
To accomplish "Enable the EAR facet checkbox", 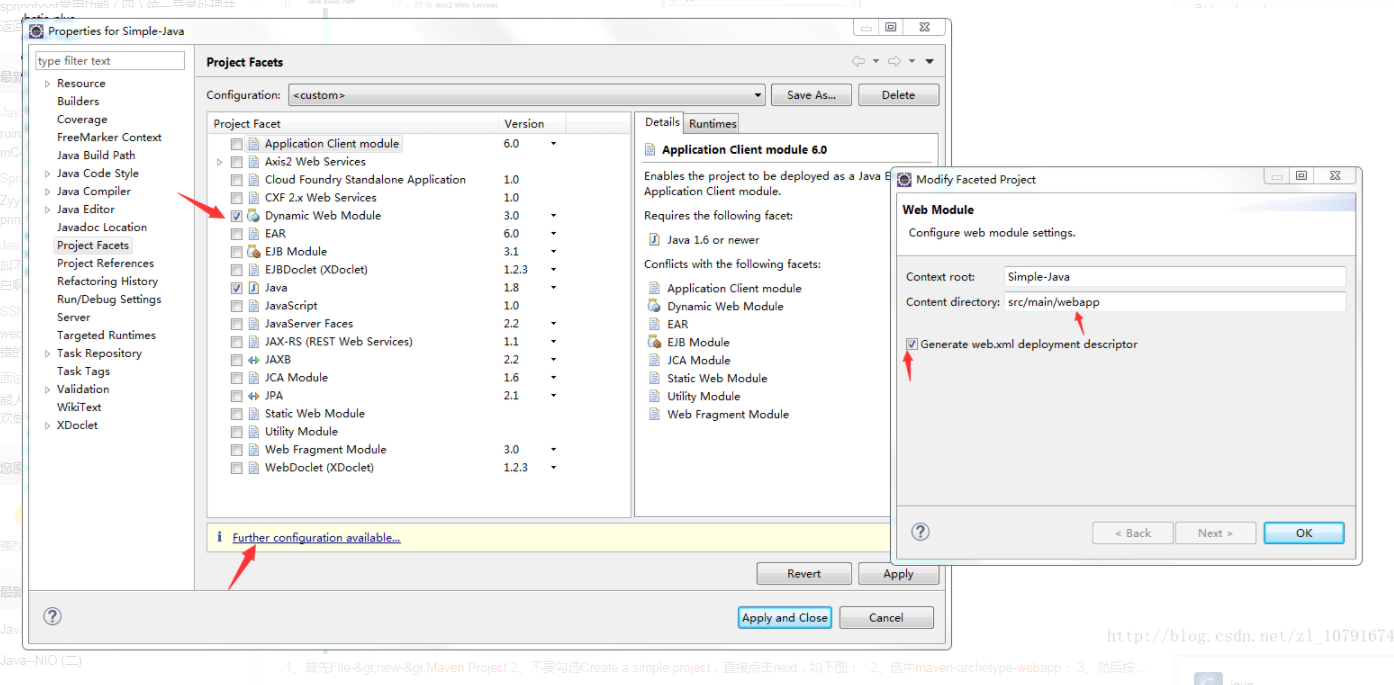I will coord(236,233).
